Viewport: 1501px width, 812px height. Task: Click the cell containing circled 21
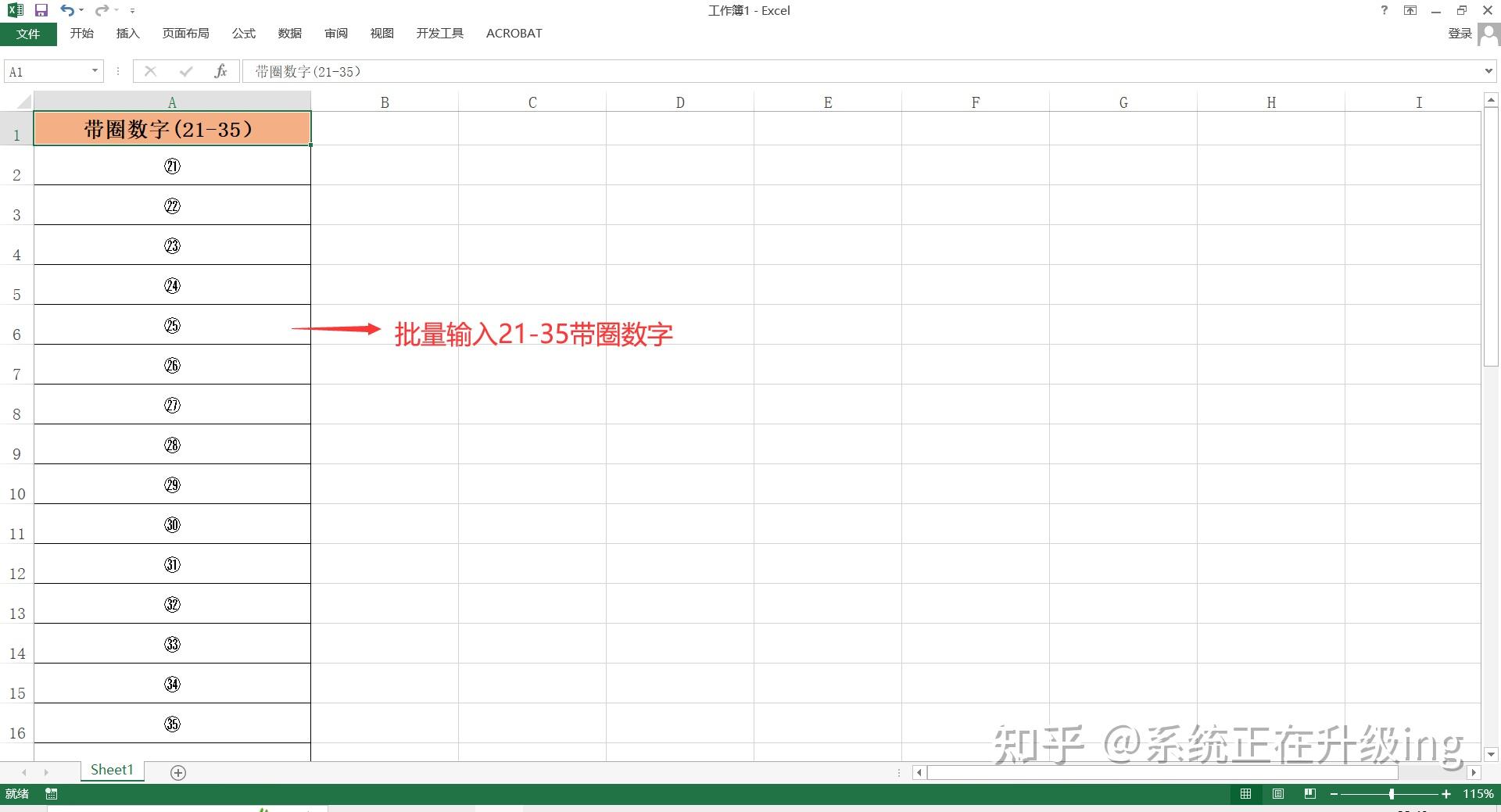pyautogui.click(x=172, y=166)
